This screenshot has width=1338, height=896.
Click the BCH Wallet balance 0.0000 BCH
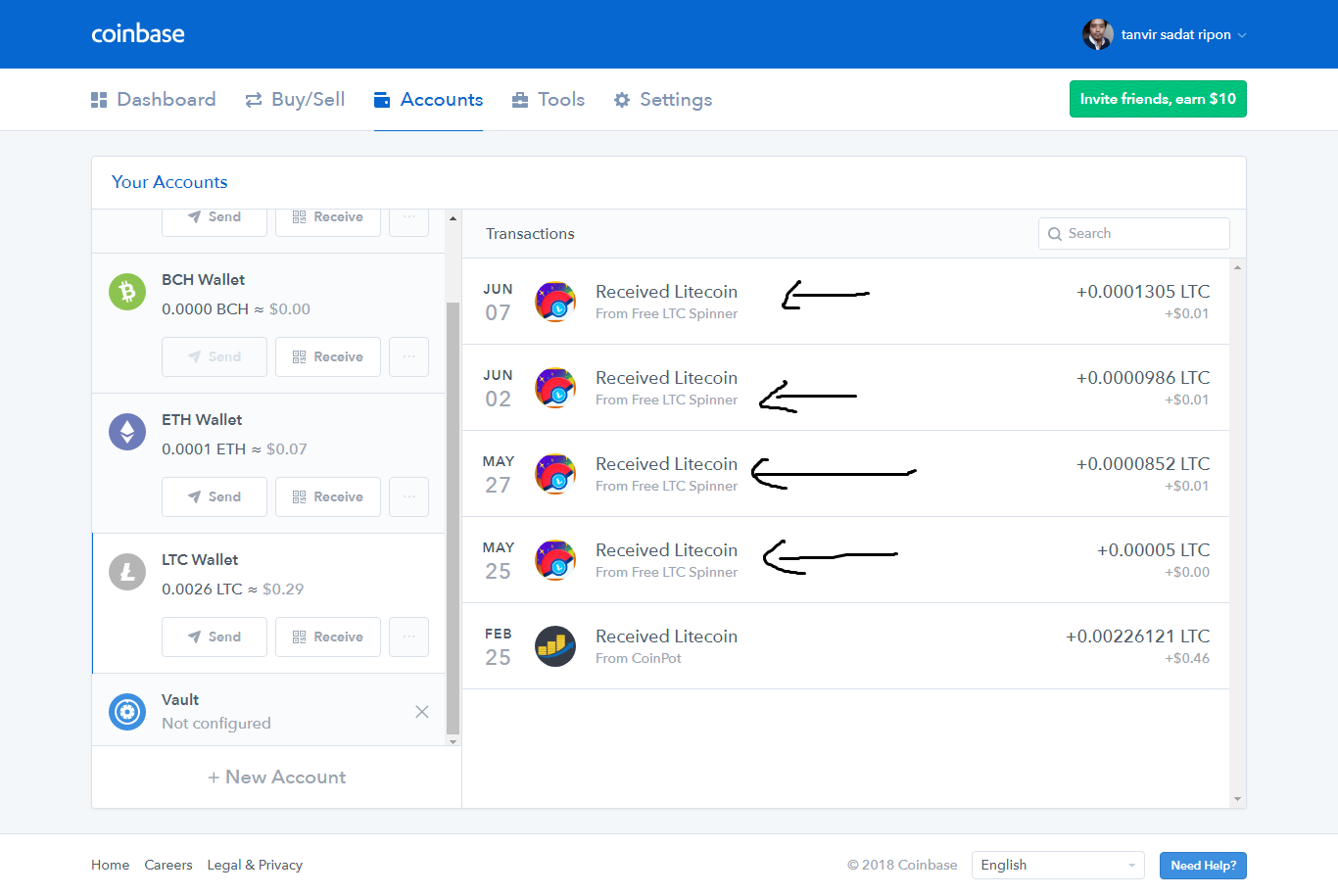click(206, 309)
